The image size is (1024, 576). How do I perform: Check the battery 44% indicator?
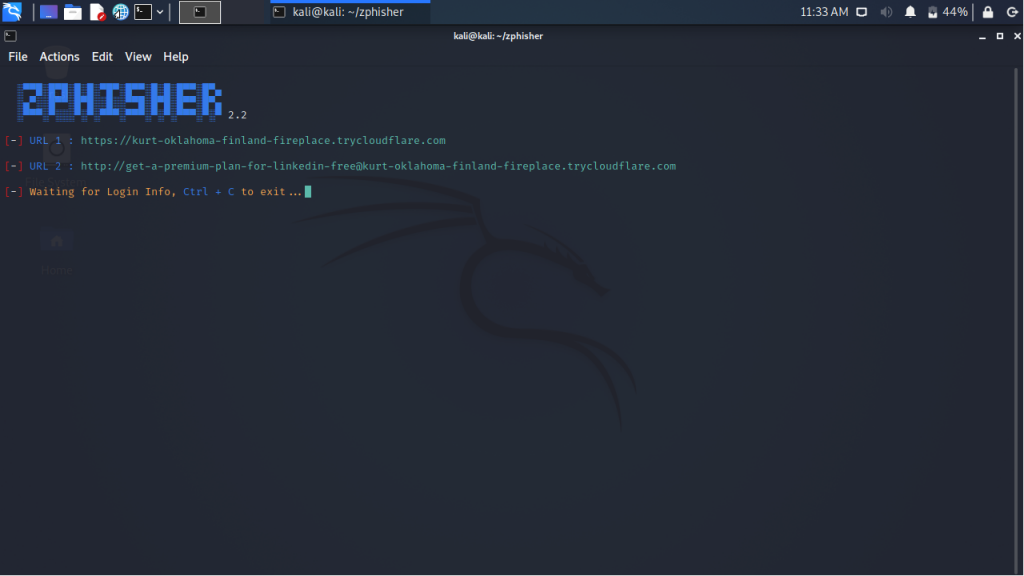(948, 12)
